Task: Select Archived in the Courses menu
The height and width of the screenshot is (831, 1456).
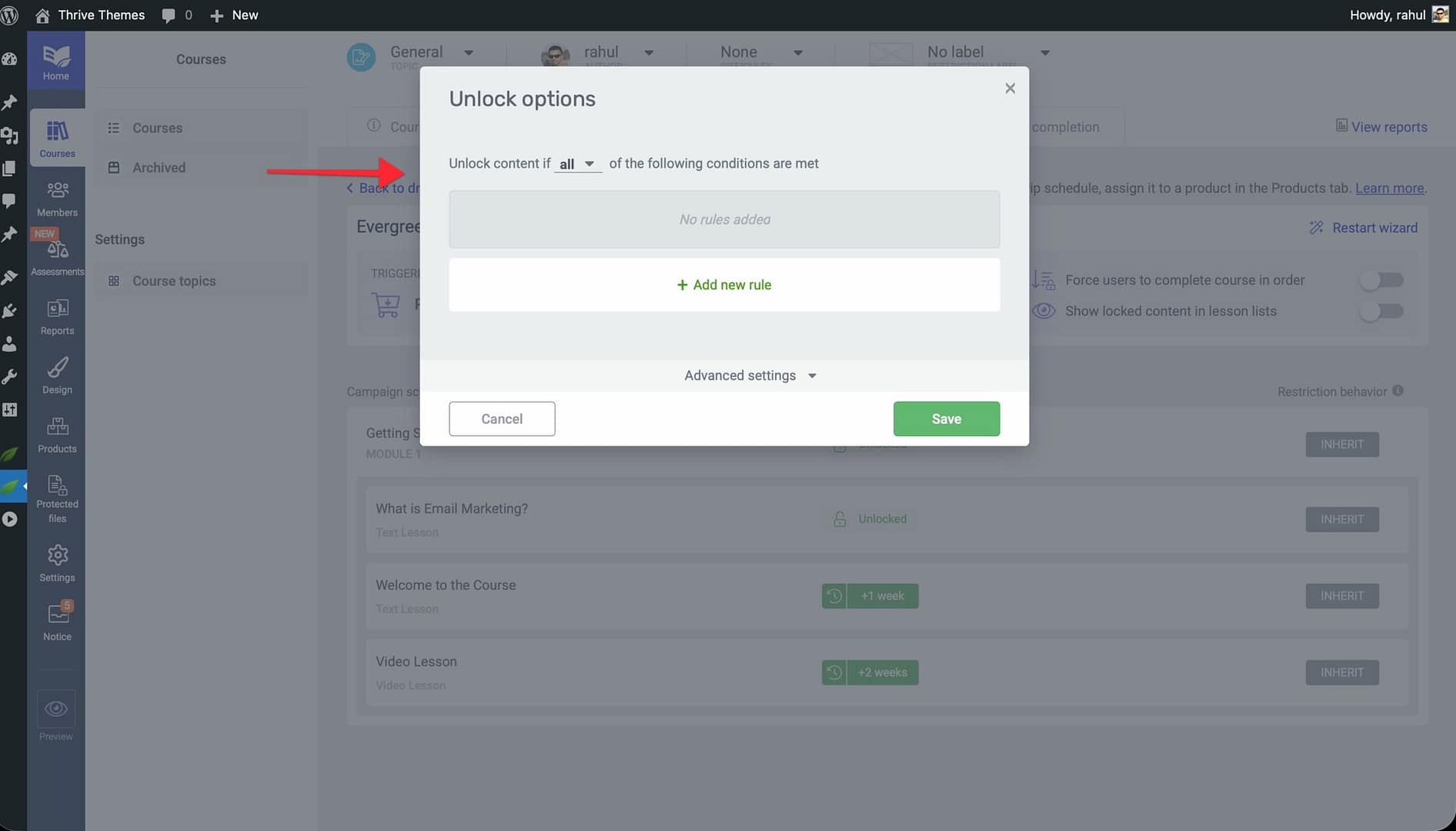Action: click(x=159, y=168)
